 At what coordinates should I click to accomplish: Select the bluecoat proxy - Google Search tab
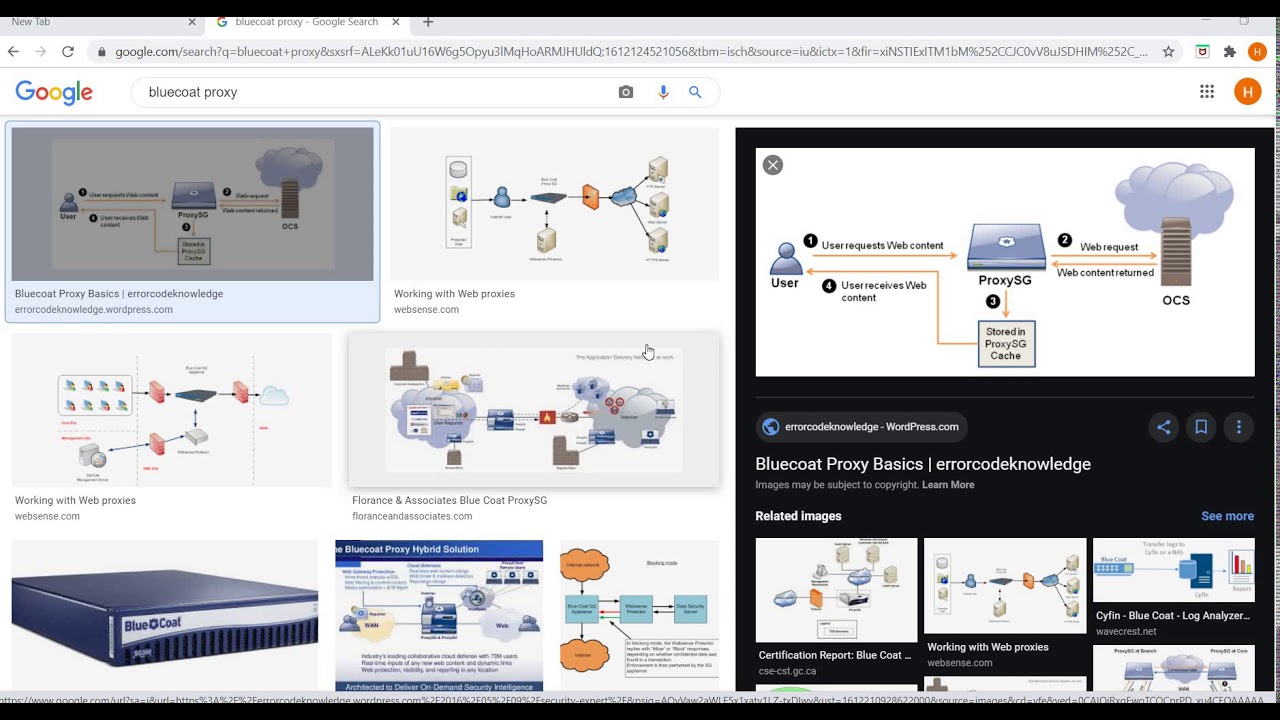coord(308,22)
